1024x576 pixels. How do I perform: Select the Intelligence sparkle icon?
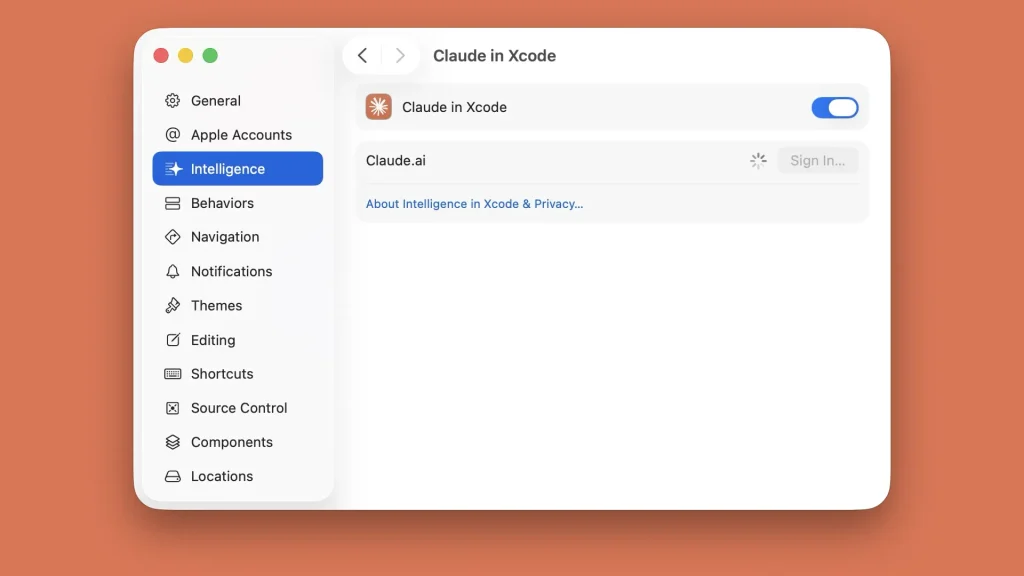point(173,168)
